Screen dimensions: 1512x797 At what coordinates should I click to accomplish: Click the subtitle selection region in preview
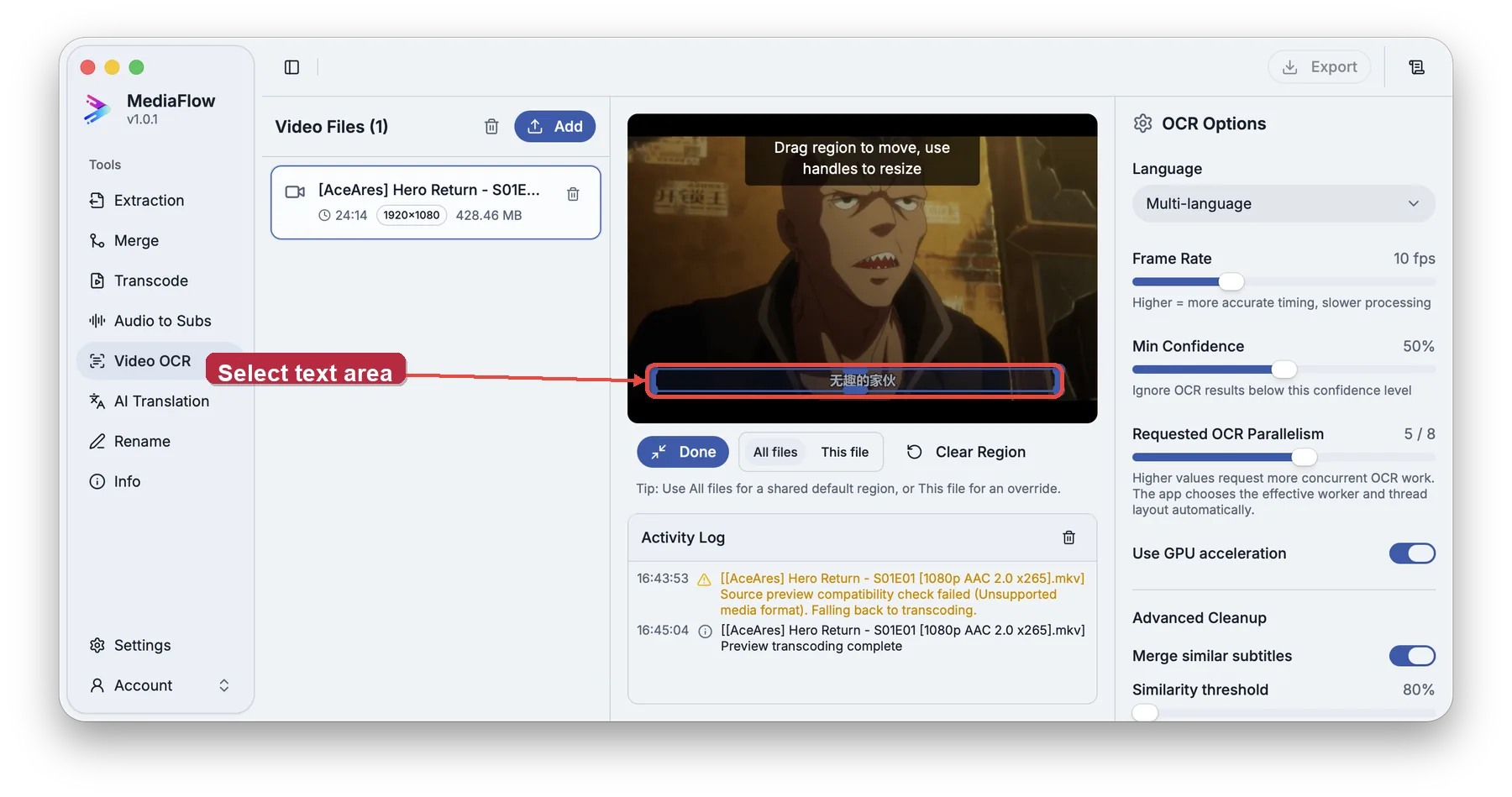point(855,380)
